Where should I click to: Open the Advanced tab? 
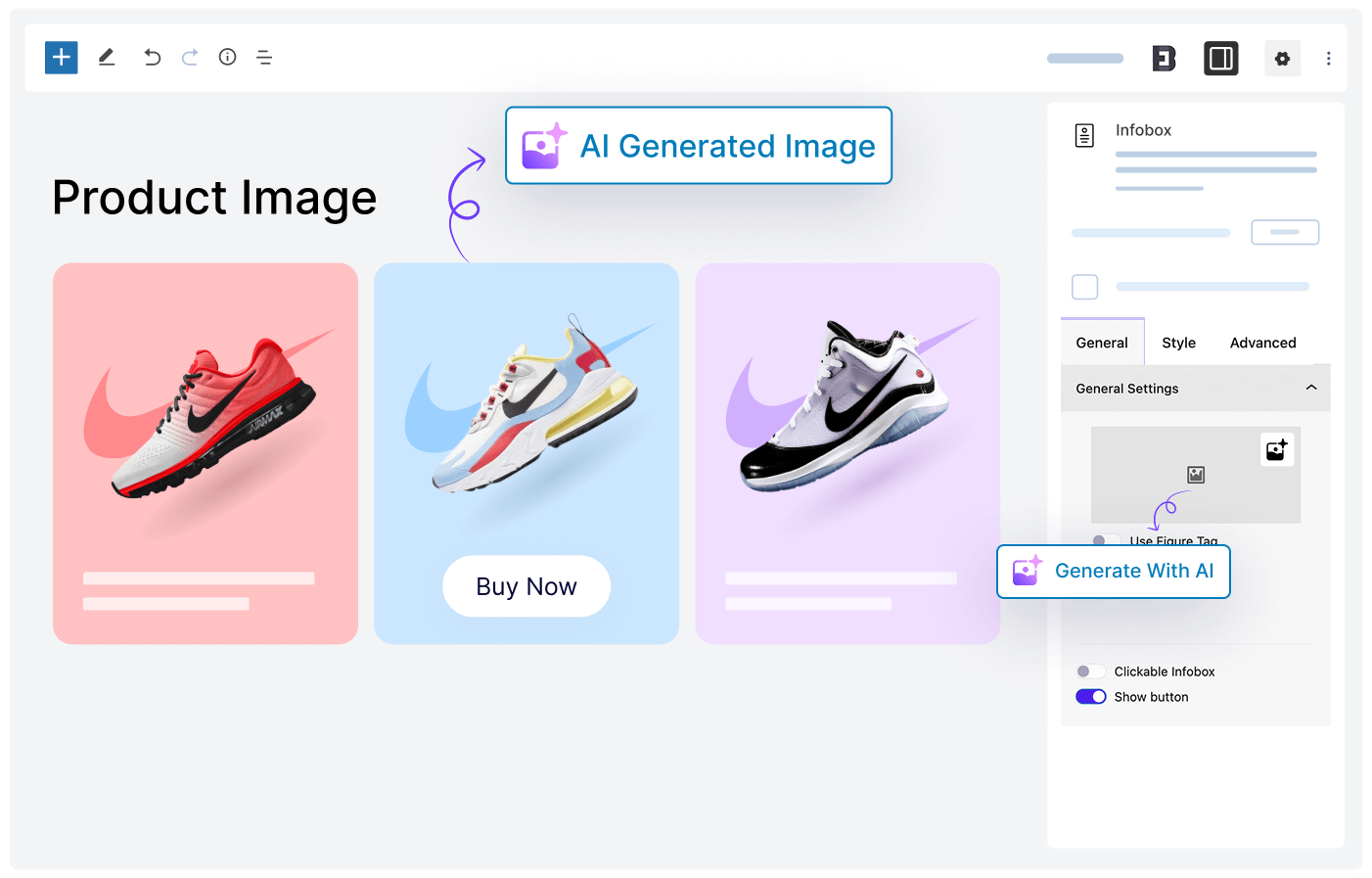pyautogui.click(x=1262, y=343)
